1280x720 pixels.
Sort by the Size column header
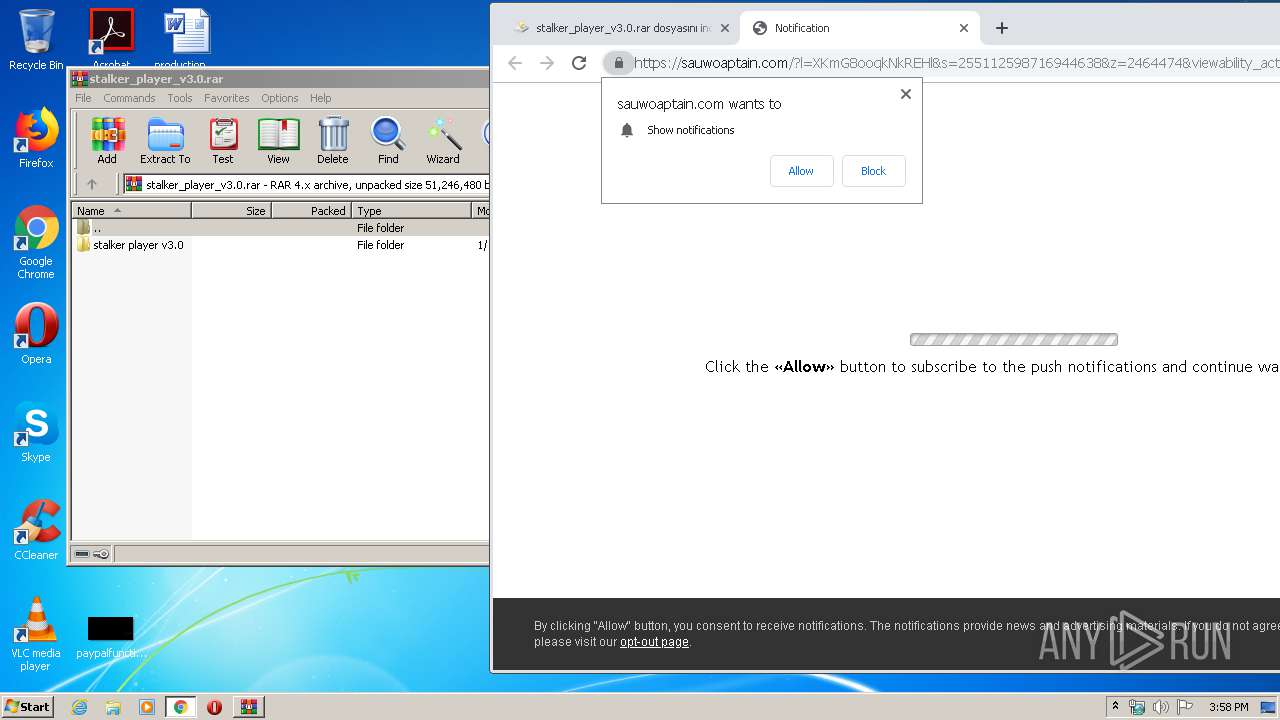[x=231, y=211]
